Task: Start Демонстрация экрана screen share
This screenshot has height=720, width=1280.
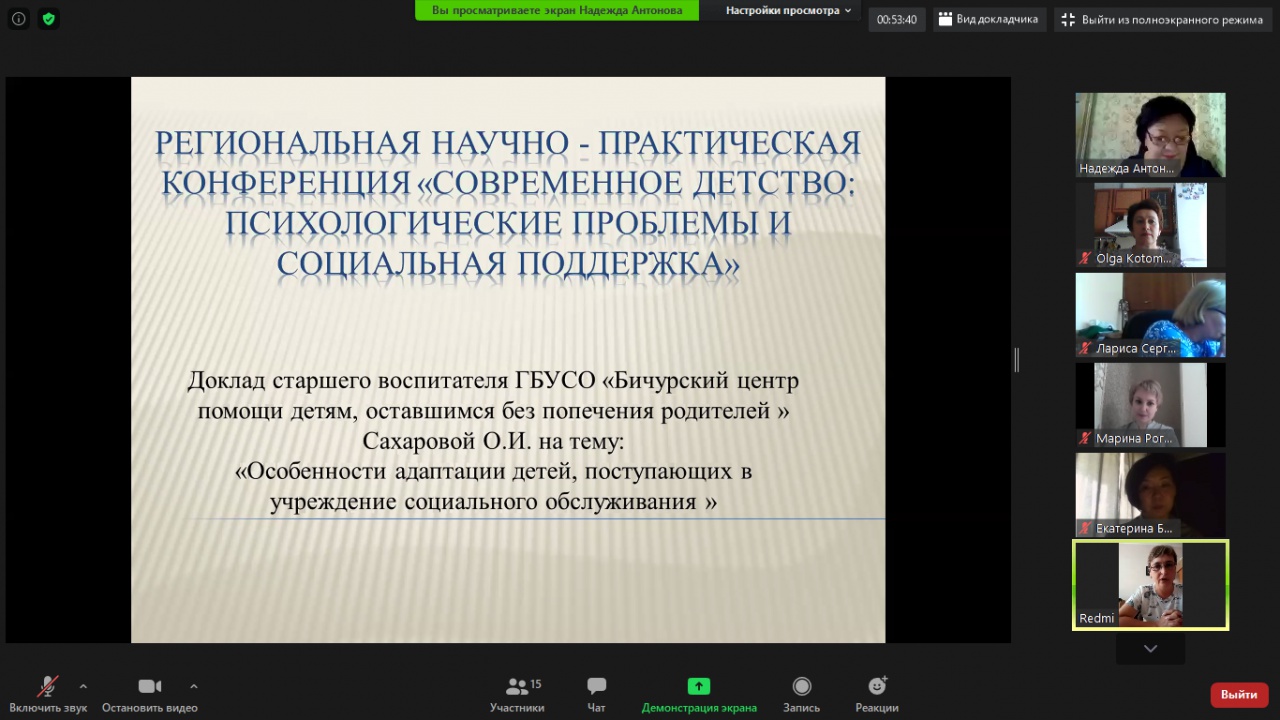Action: tap(698, 694)
